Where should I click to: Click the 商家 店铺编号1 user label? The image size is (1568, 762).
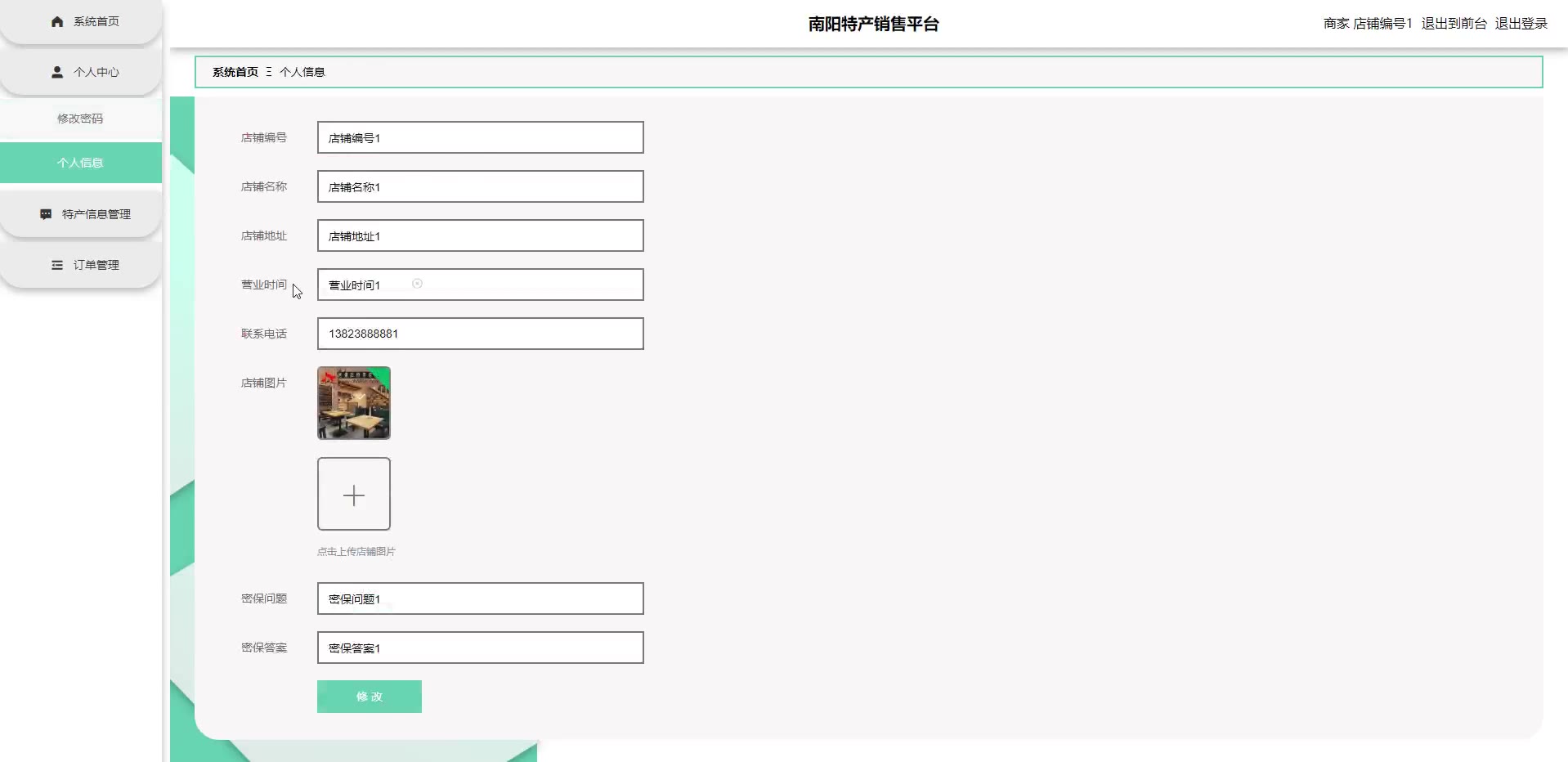point(1368,24)
